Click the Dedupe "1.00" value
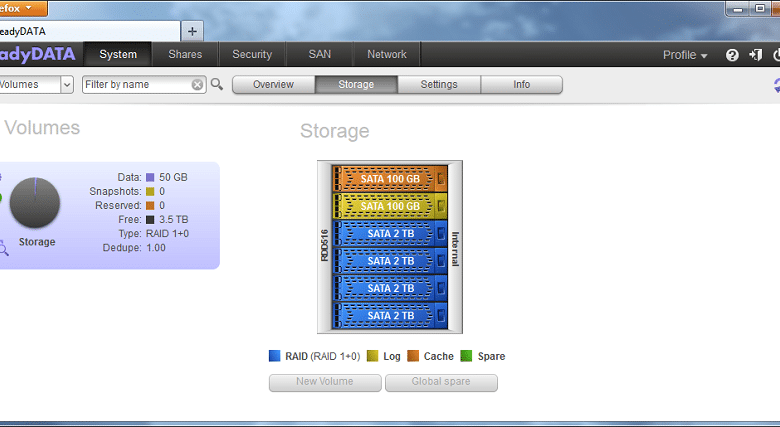 [x=156, y=248]
